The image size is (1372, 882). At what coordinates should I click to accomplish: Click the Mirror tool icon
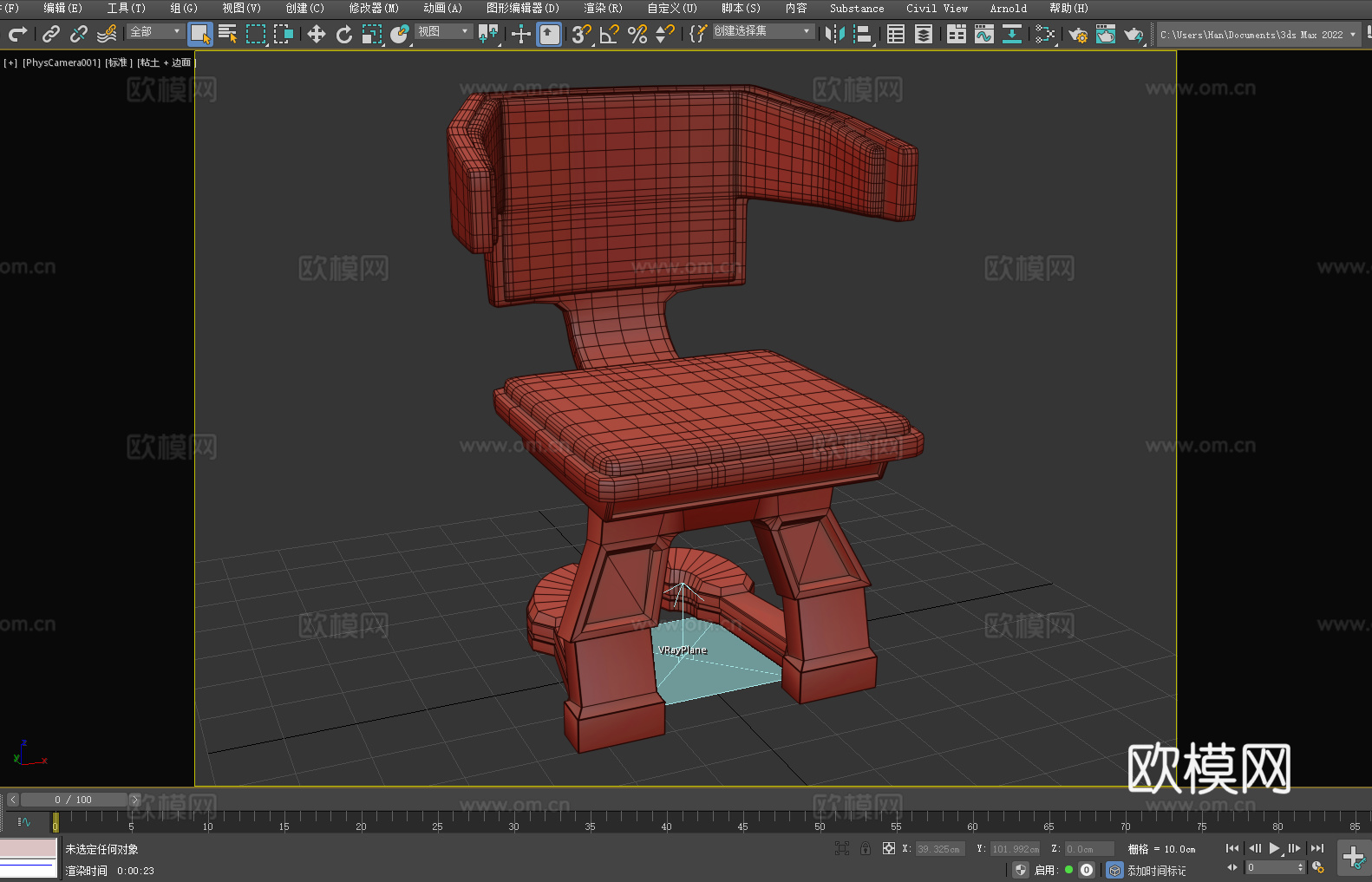pos(835,34)
